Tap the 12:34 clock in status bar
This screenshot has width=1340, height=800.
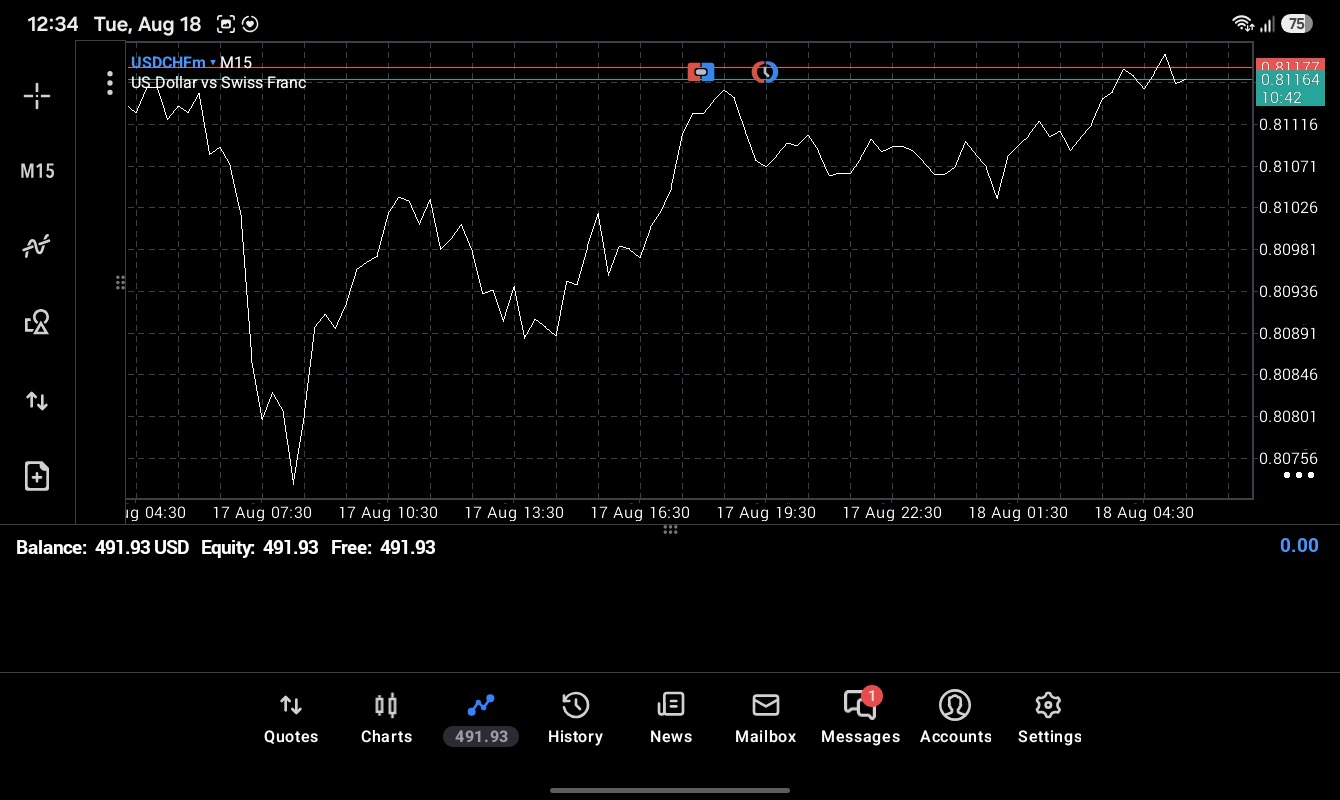pyautogui.click(x=53, y=24)
